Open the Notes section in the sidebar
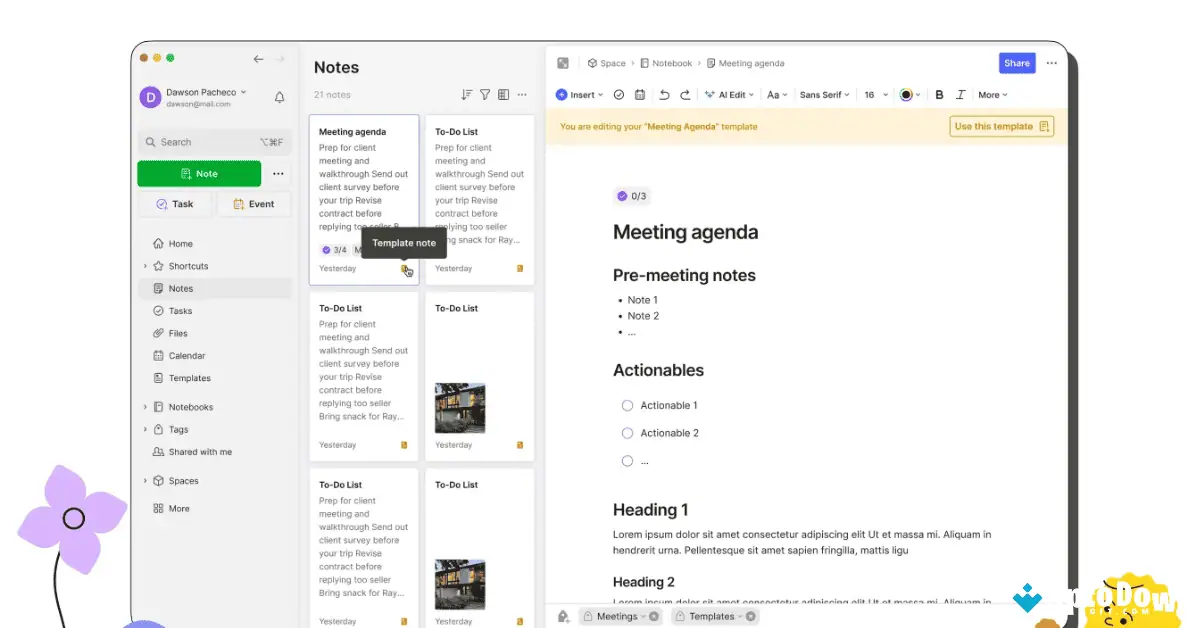1200x628 pixels. coord(180,288)
